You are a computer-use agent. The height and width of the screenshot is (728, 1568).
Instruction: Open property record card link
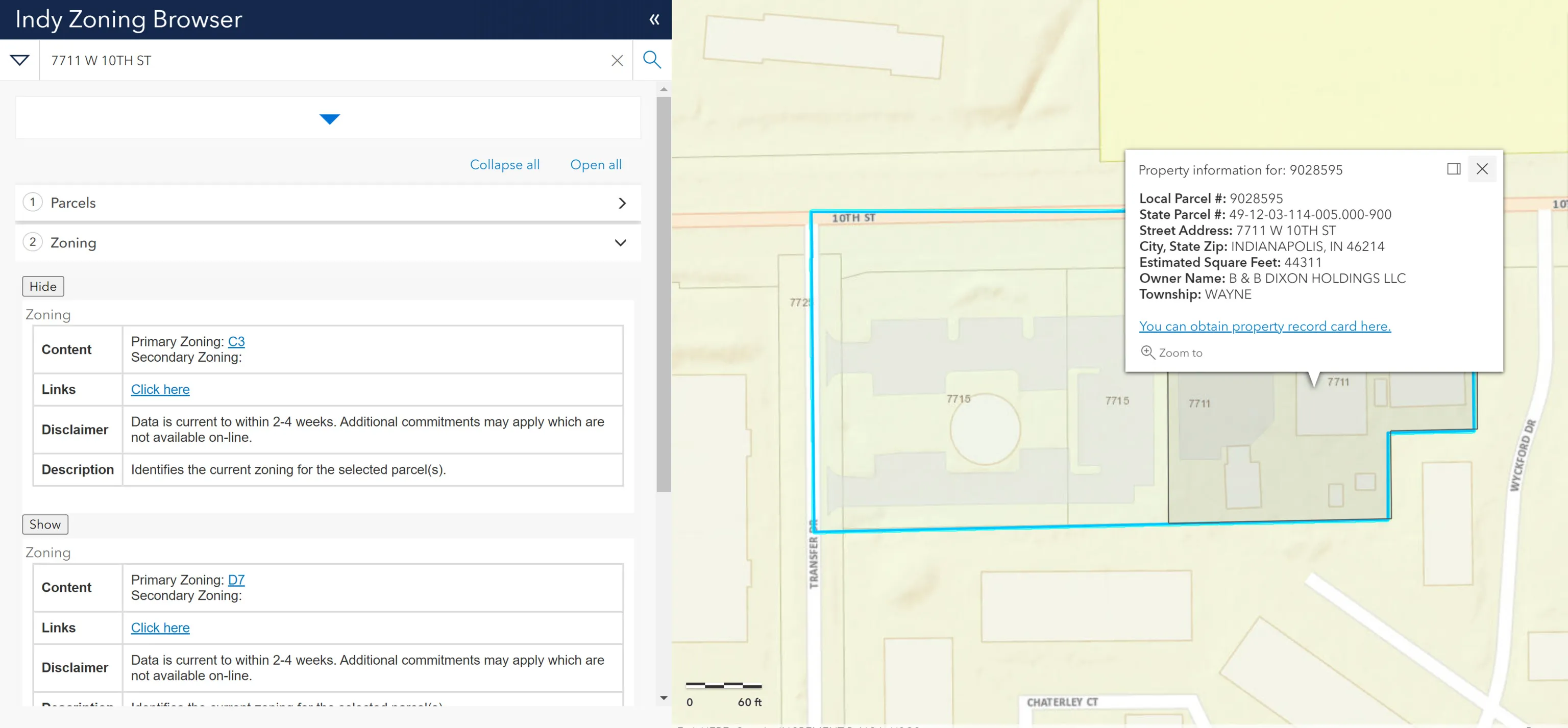(x=1264, y=327)
